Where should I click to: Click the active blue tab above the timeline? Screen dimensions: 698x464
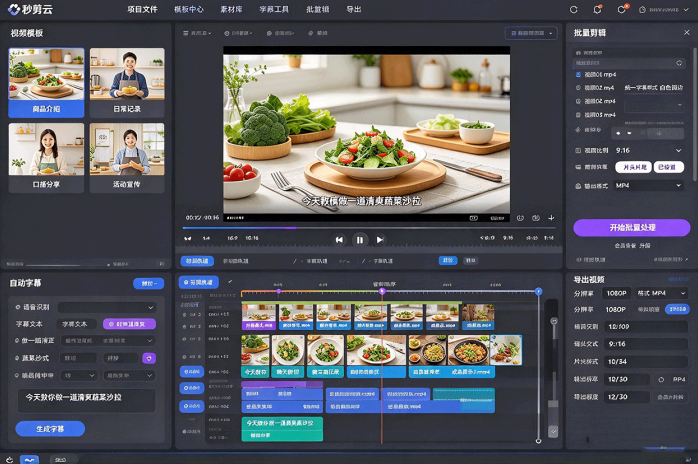coord(197,261)
